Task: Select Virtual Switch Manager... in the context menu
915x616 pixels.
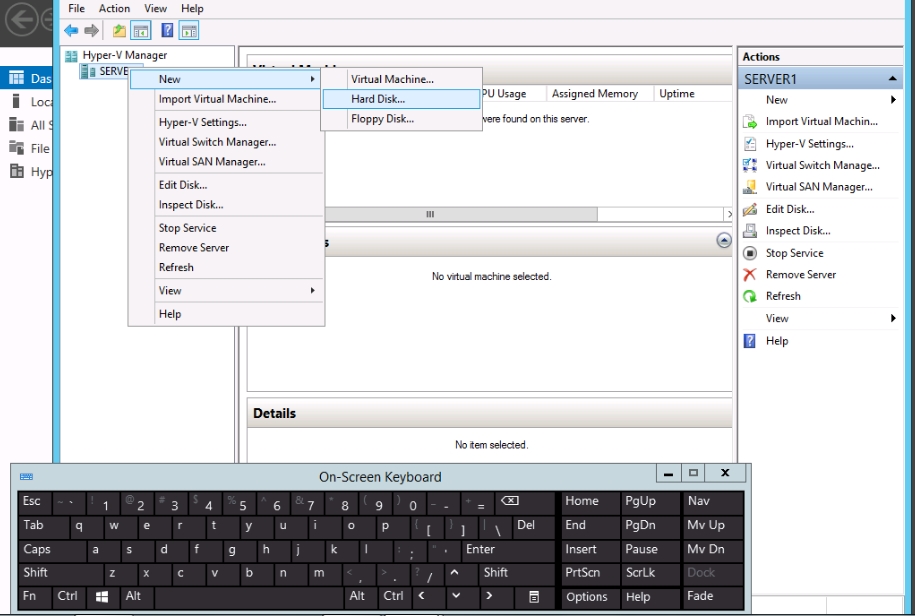Action: coord(226,142)
